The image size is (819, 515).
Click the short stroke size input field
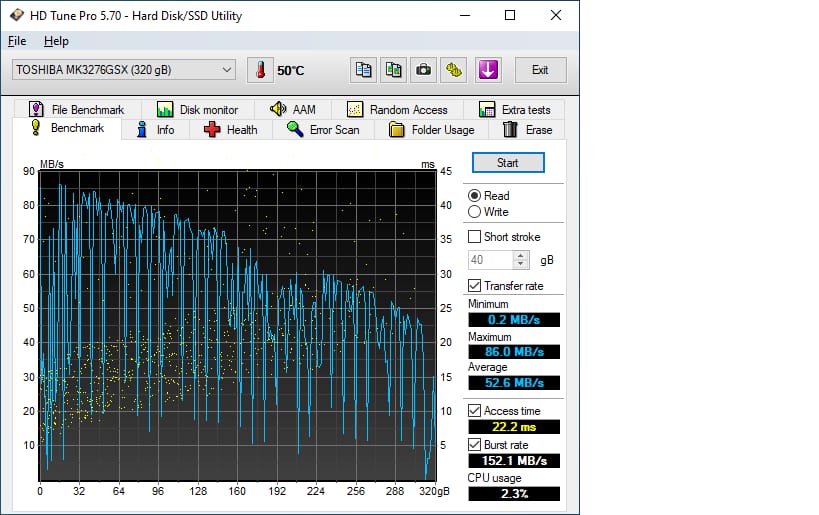point(491,260)
